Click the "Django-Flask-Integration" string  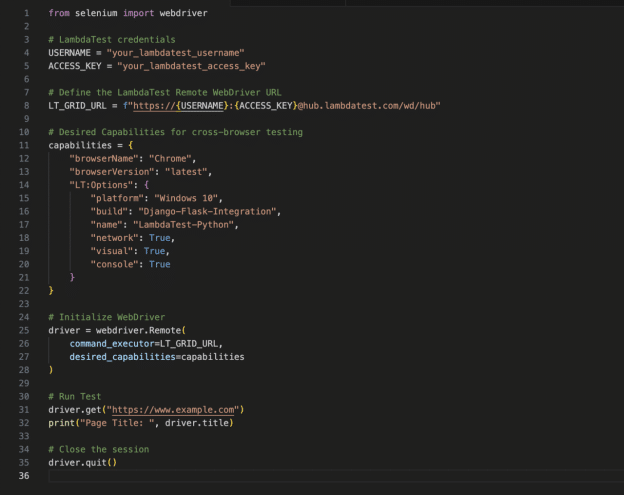pos(207,211)
